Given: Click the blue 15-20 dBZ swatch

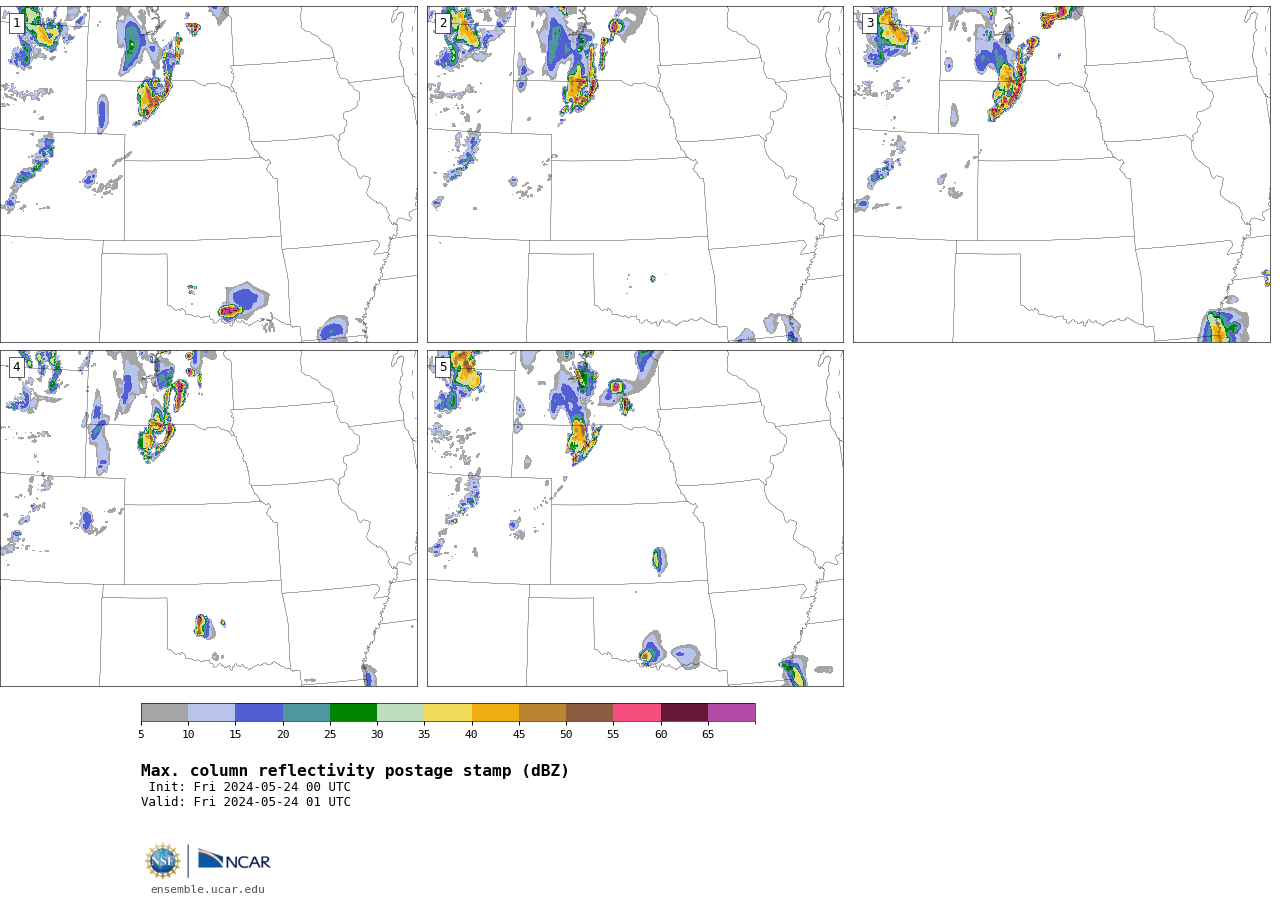Looking at the screenshot, I should (259, 713).
